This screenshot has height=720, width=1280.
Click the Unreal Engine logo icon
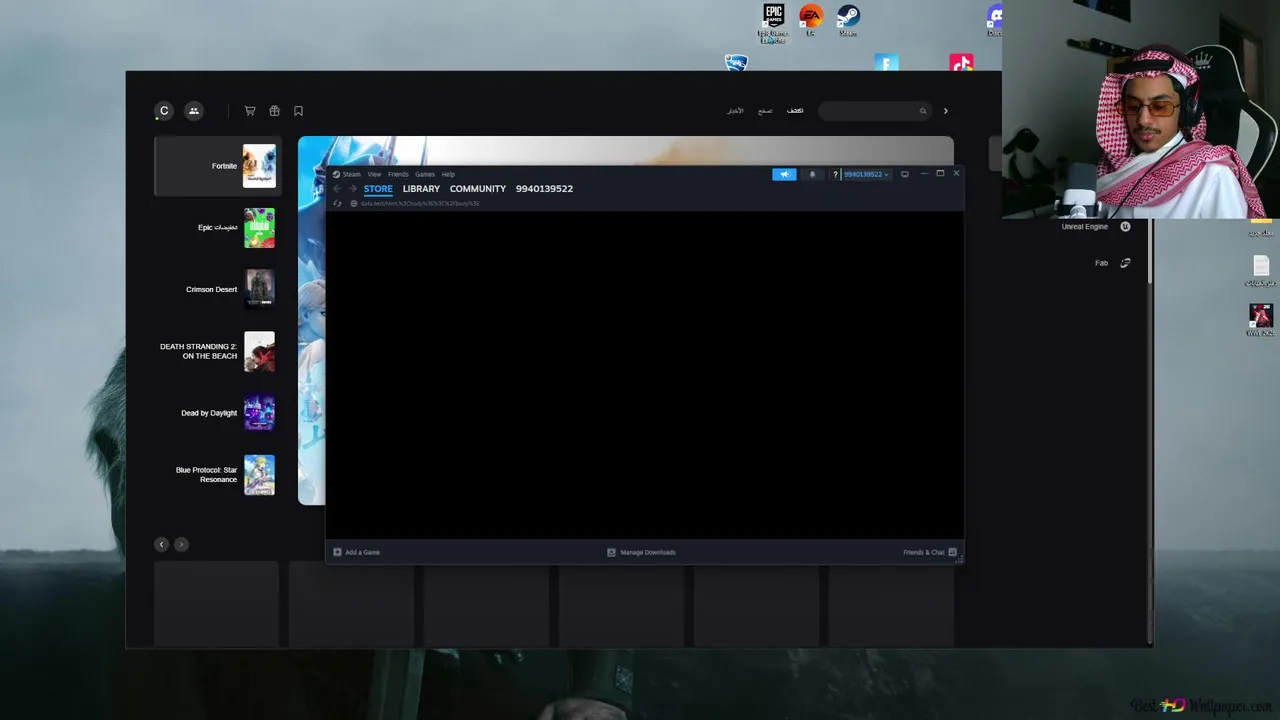(x=1125, y=227)
